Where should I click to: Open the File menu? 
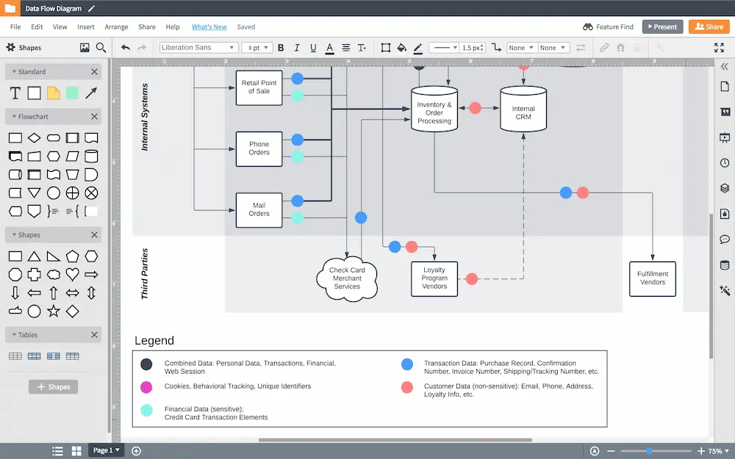(x=15, y=27)
